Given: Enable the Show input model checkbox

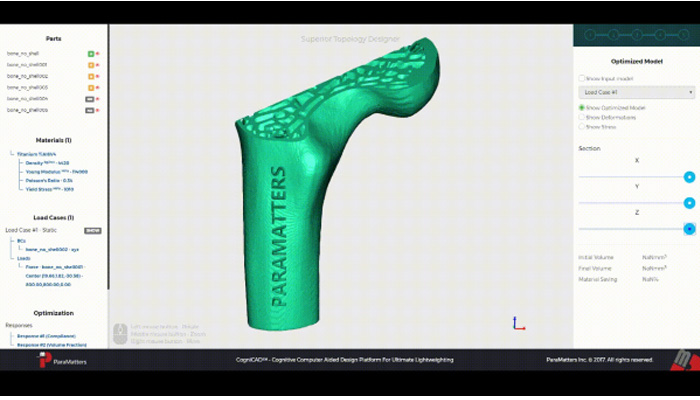Looking at the screenshot, I should coord(581,79).
